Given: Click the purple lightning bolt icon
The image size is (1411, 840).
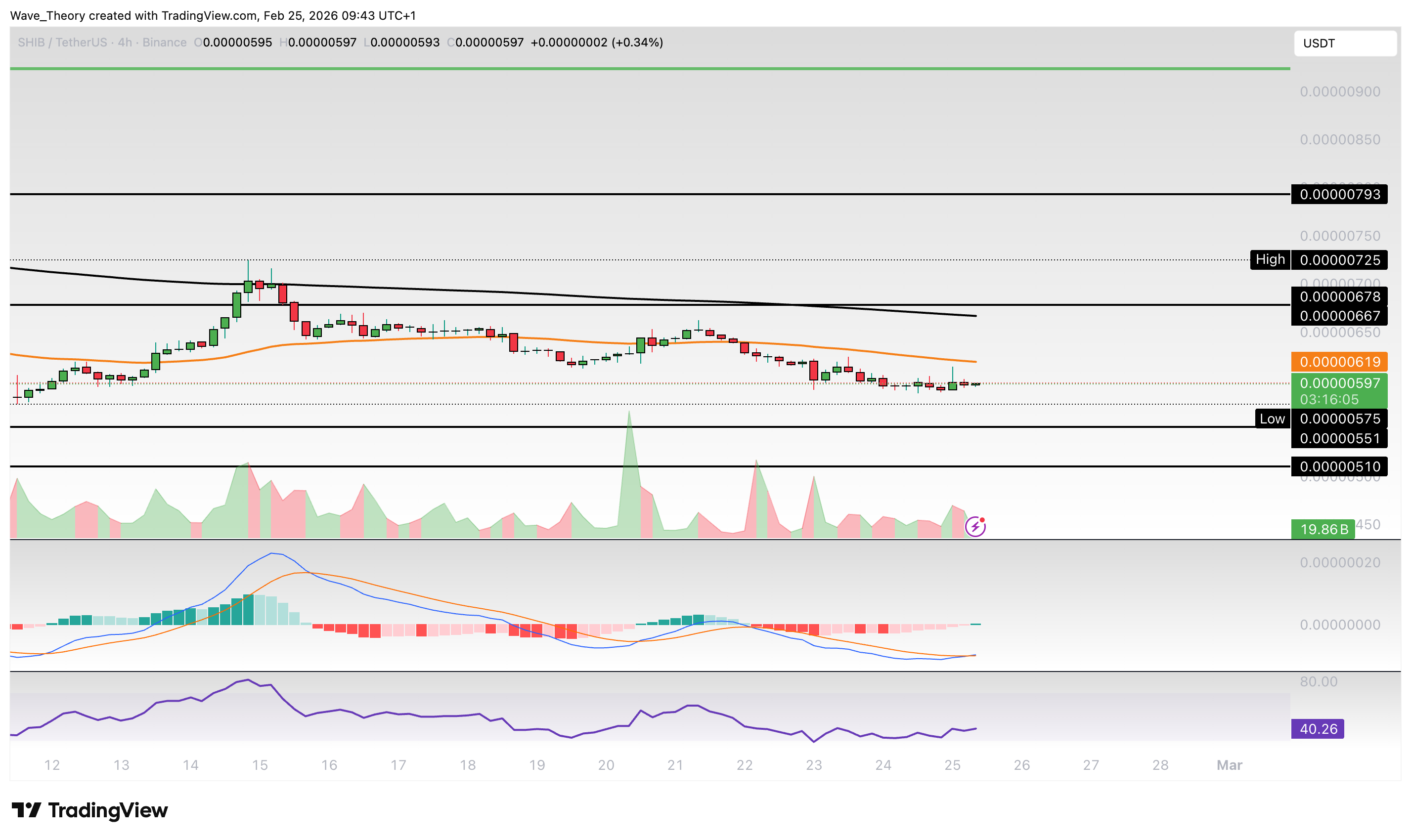Looking at the screenshot, I should (x=975, y=527).
